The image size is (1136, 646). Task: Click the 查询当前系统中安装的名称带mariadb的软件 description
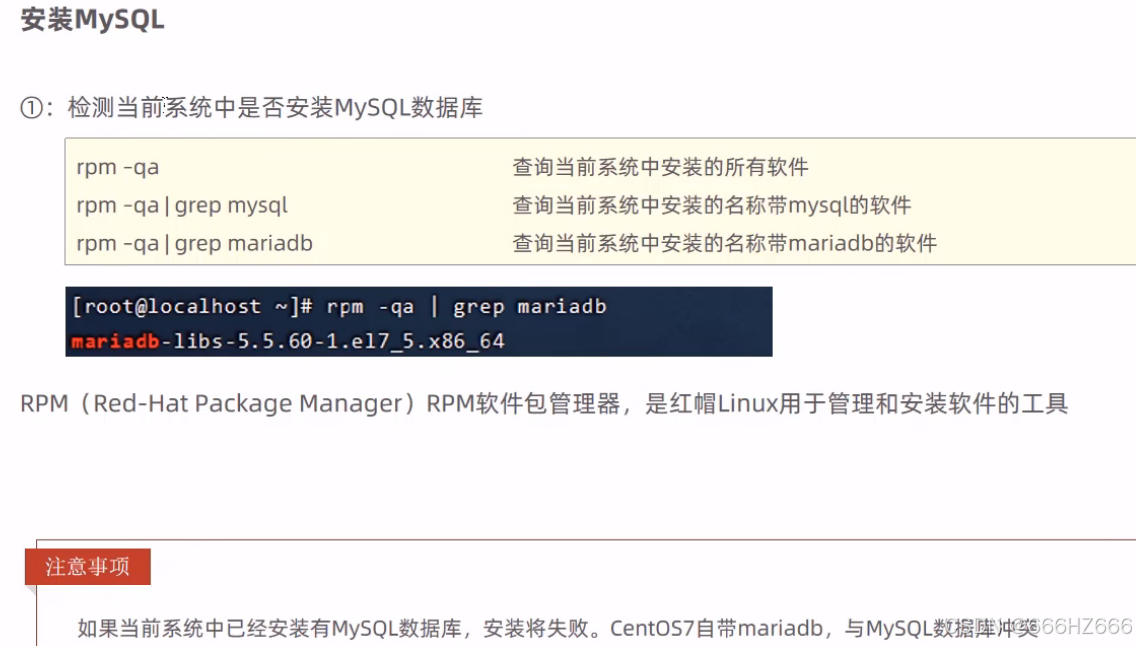(724, 243)
